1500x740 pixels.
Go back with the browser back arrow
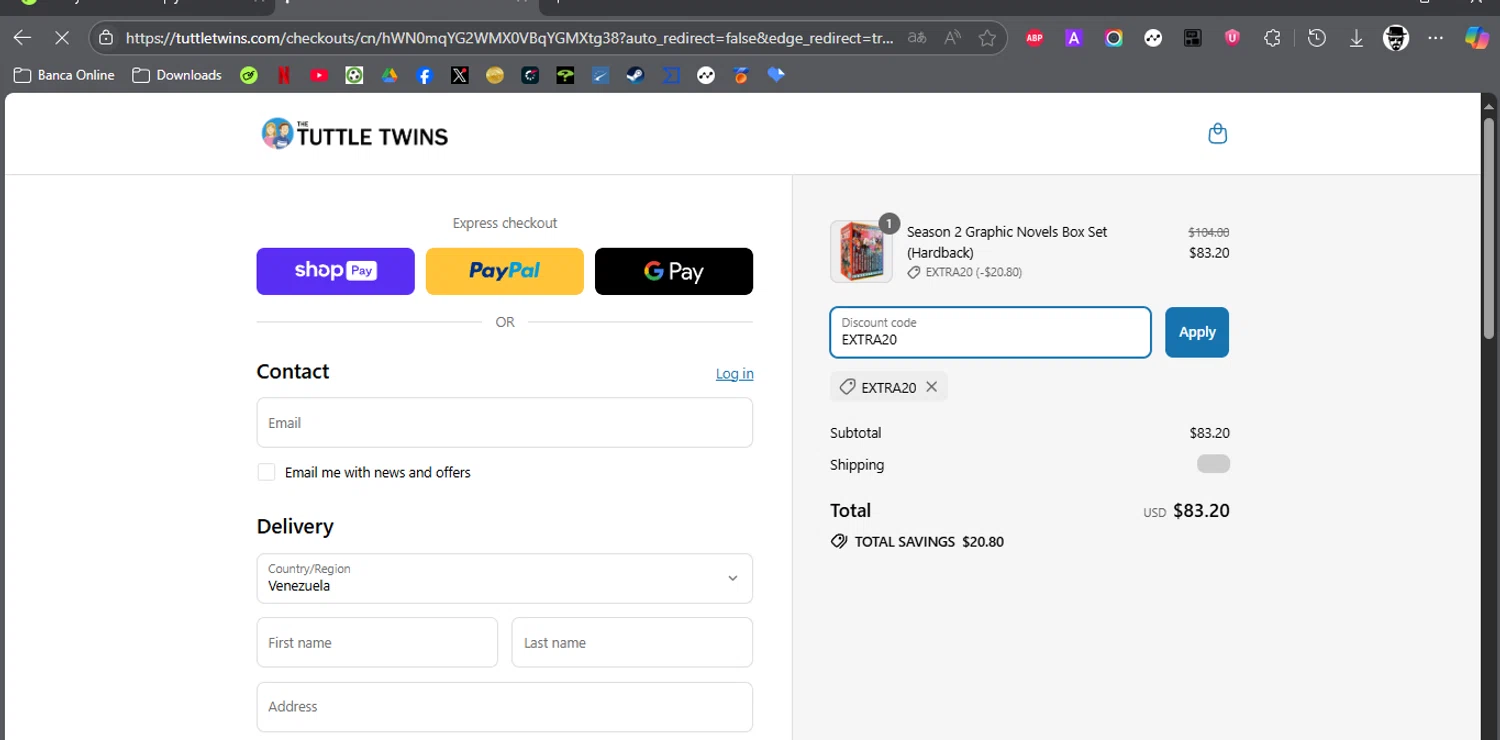(22, 38)
